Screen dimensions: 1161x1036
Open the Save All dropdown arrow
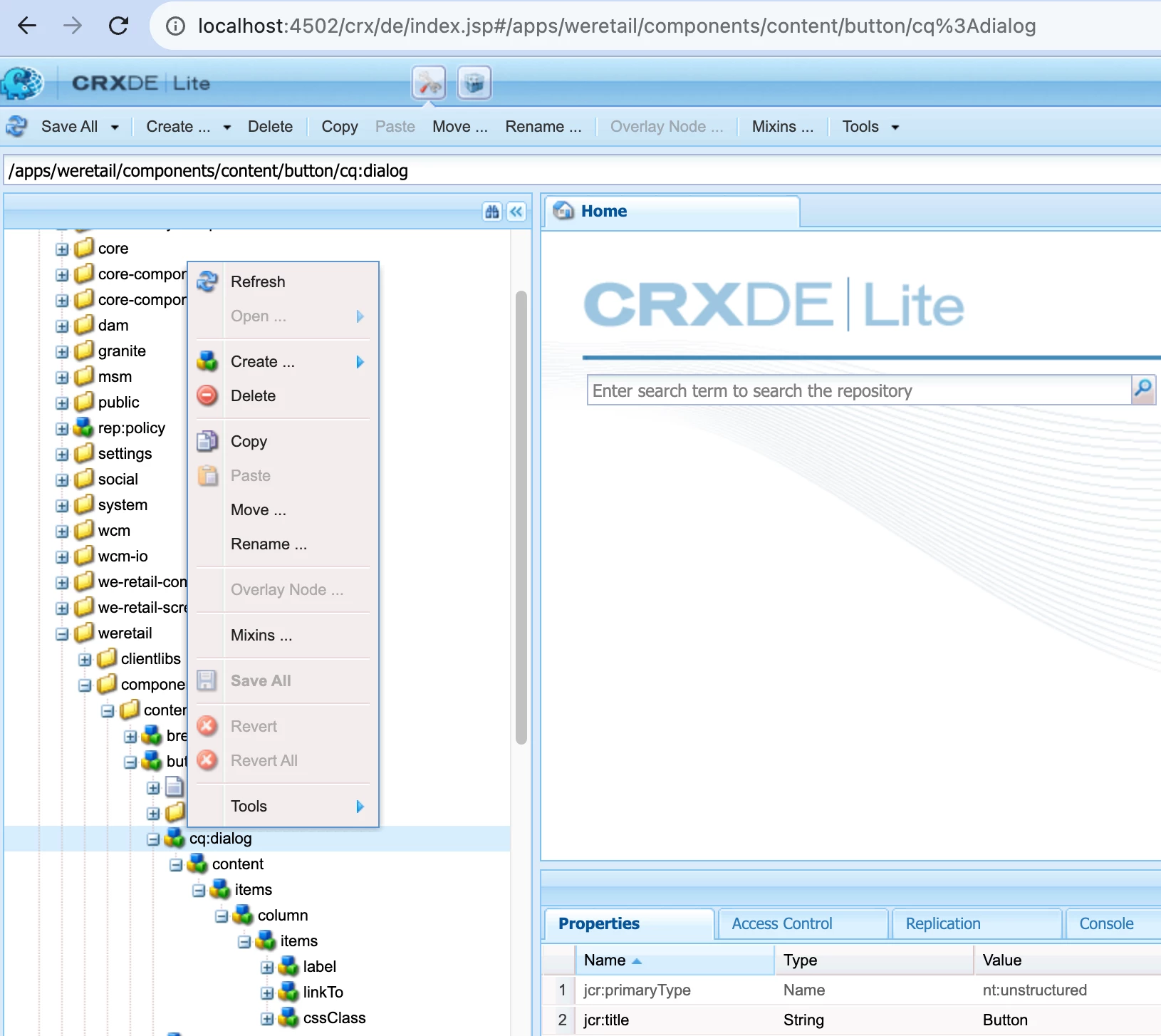(x=115, y=128)
